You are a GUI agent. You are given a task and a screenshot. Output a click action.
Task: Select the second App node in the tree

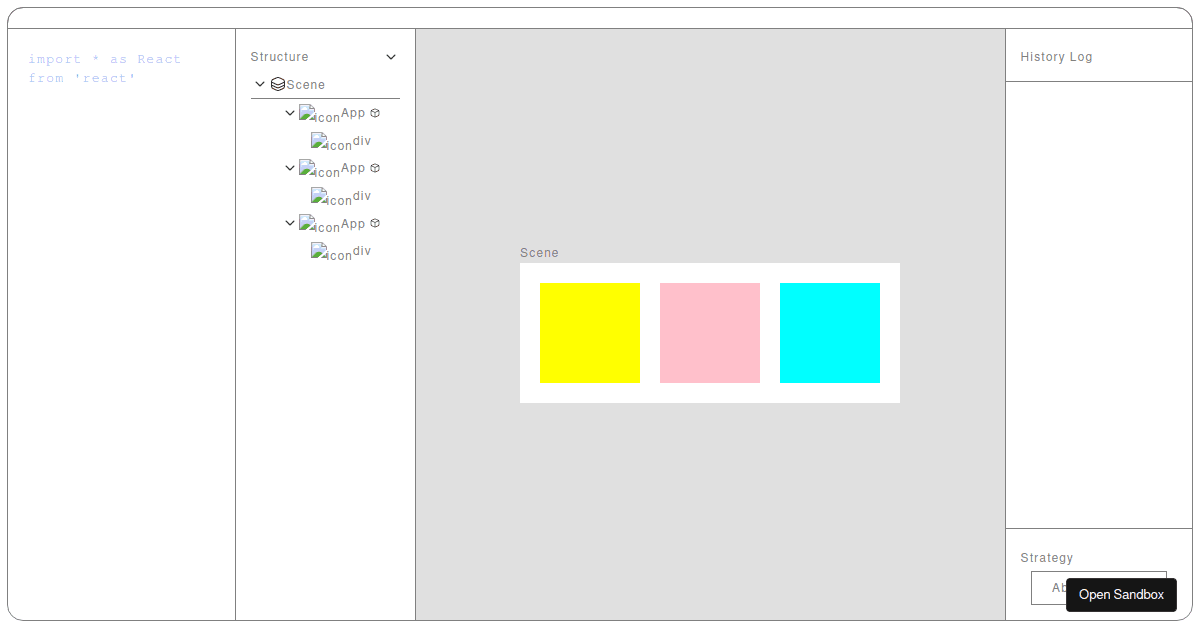(352, 168)
